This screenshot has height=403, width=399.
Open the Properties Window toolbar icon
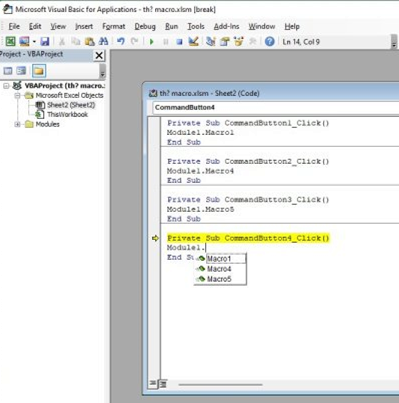225,41
